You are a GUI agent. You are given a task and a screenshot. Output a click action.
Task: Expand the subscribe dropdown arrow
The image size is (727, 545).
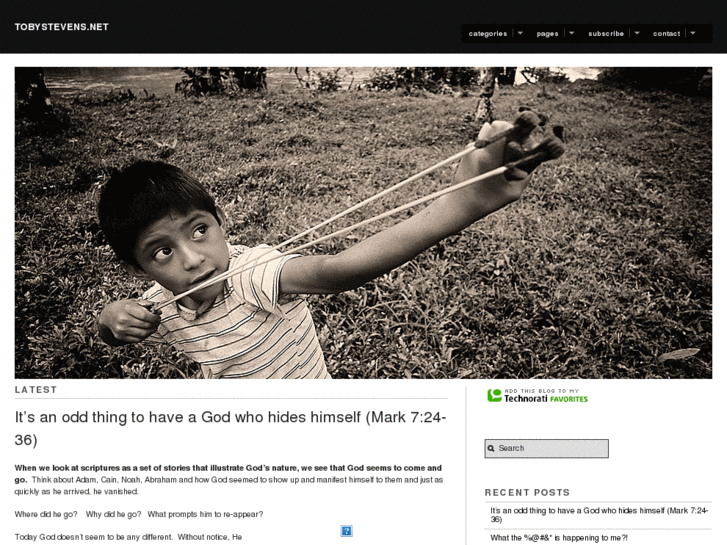click(637, 33)
